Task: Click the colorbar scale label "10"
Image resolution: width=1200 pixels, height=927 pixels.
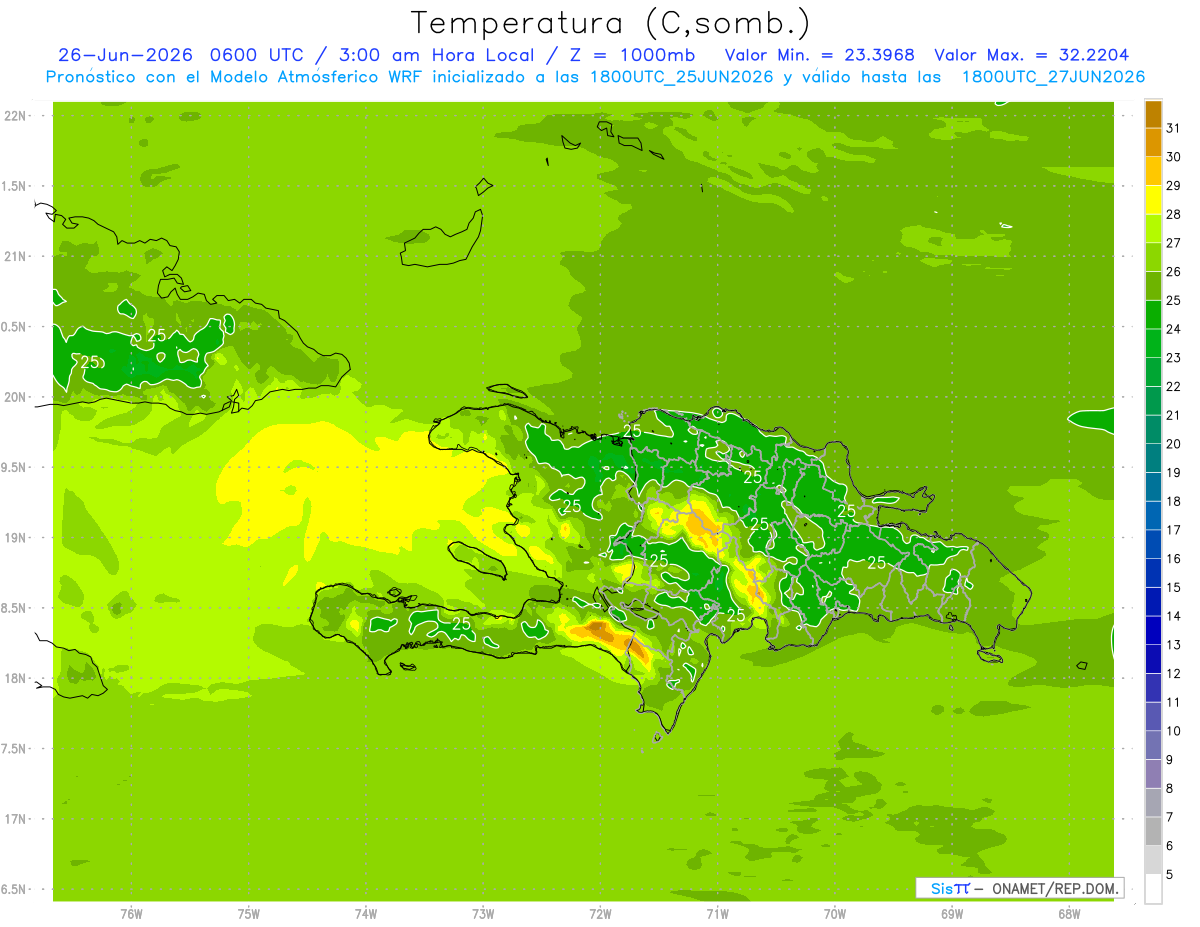Action: click(1174, 731)
